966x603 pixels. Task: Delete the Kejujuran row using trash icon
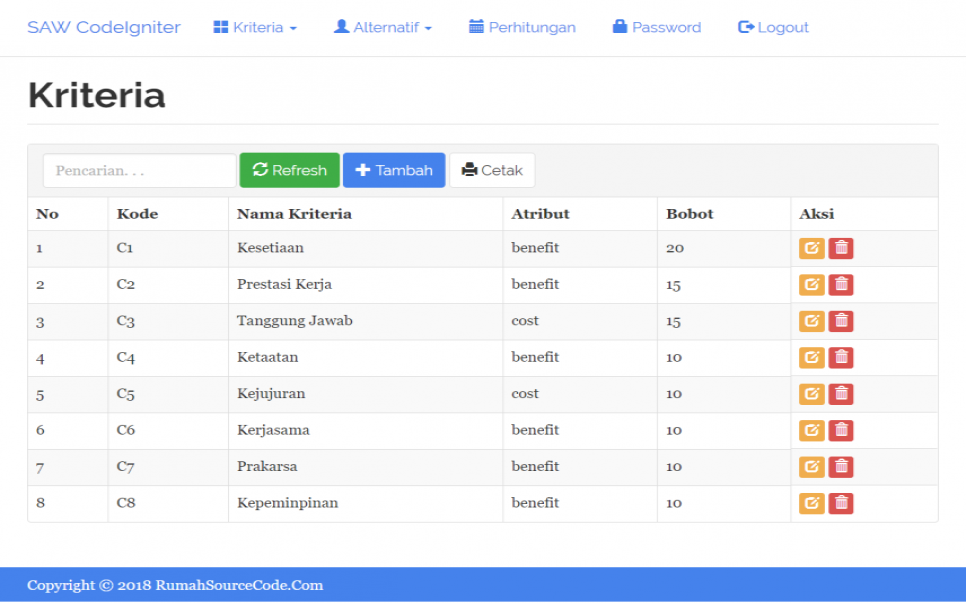pos(841,394)
